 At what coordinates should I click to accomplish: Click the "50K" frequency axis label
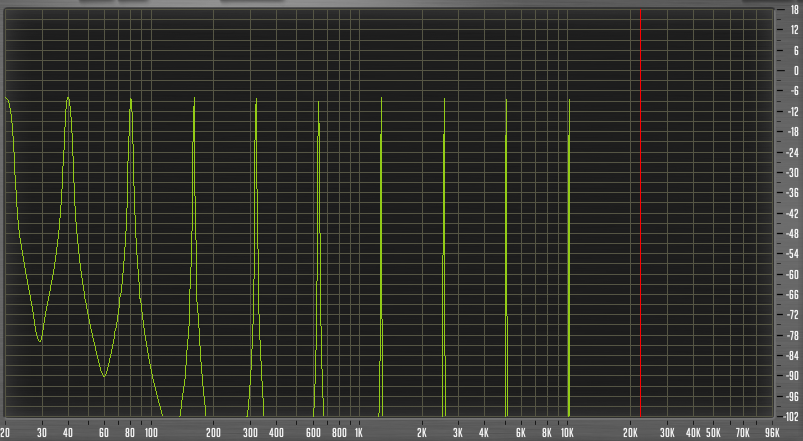[x=713, y=433]
